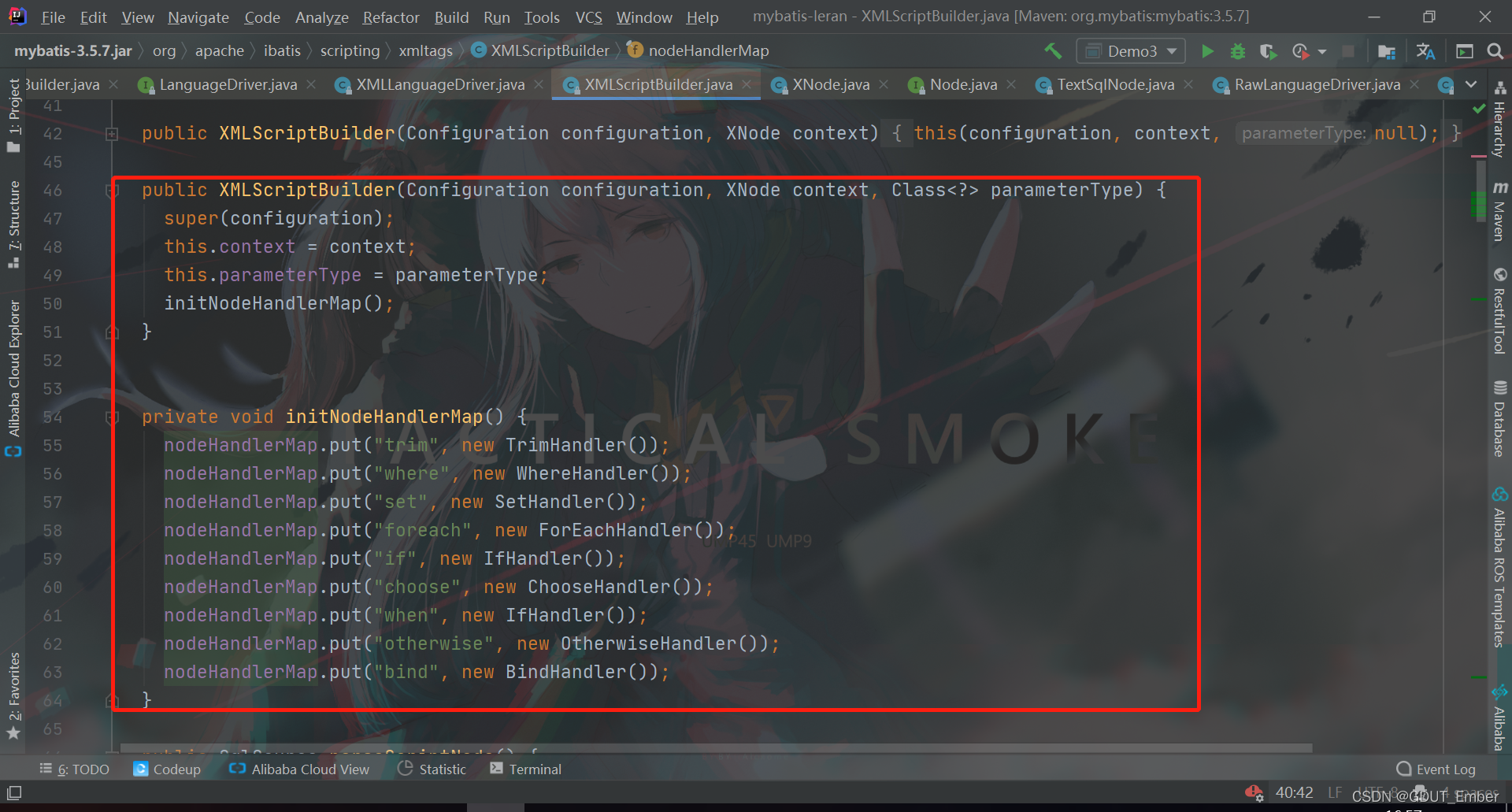Open the Refactor menu
This screenshot has width=1512, height=812.
point(391,17)
